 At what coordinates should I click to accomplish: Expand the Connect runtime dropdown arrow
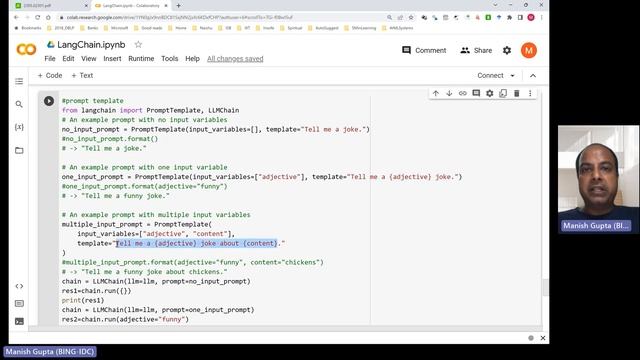pyautogui.click(x=512, y=76)
